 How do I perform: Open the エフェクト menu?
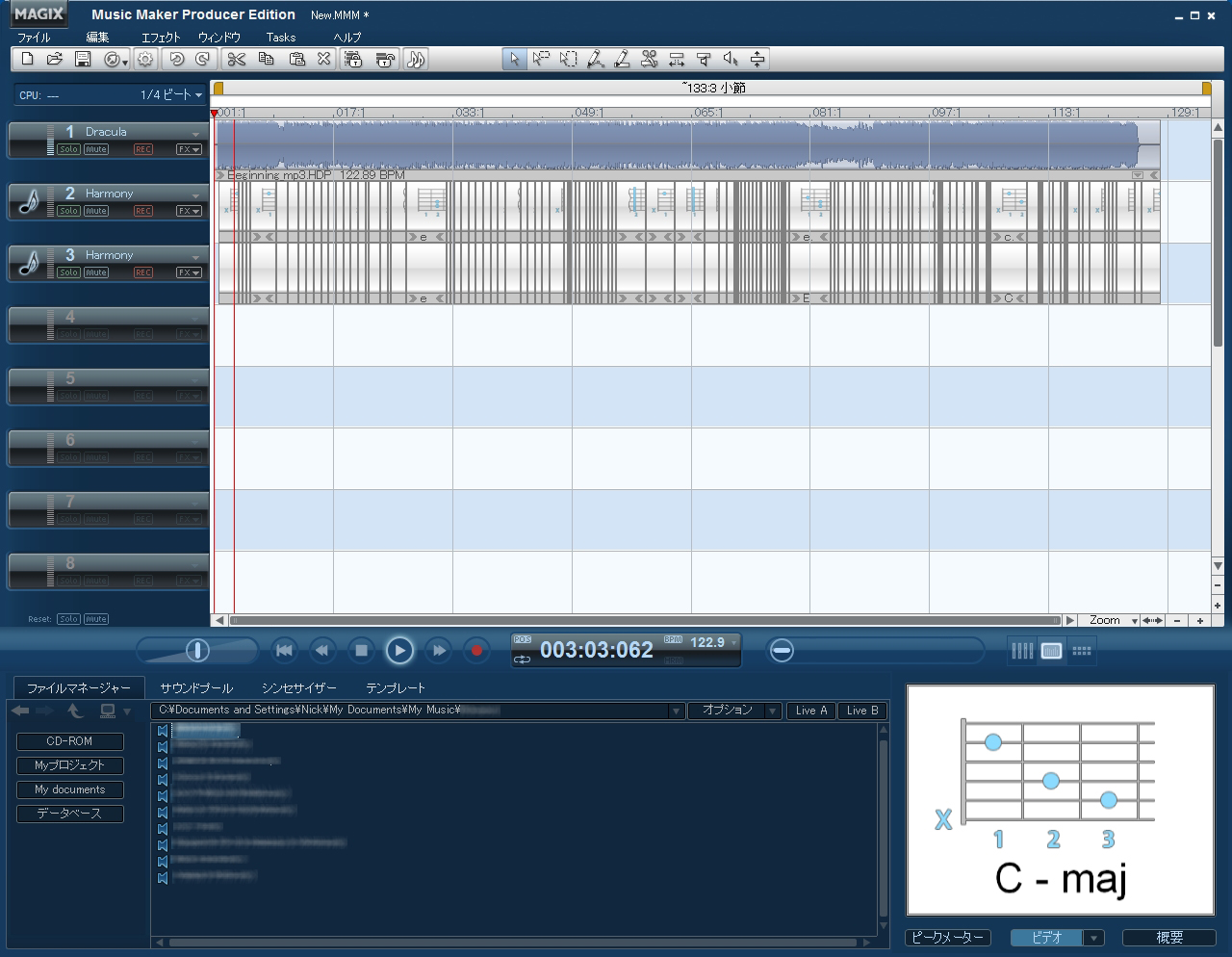coord(161,38)
